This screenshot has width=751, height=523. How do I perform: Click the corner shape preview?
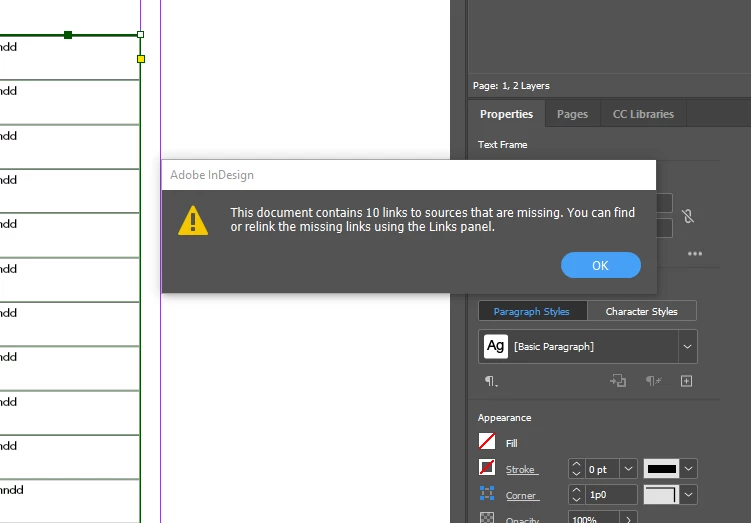(661, 495)
